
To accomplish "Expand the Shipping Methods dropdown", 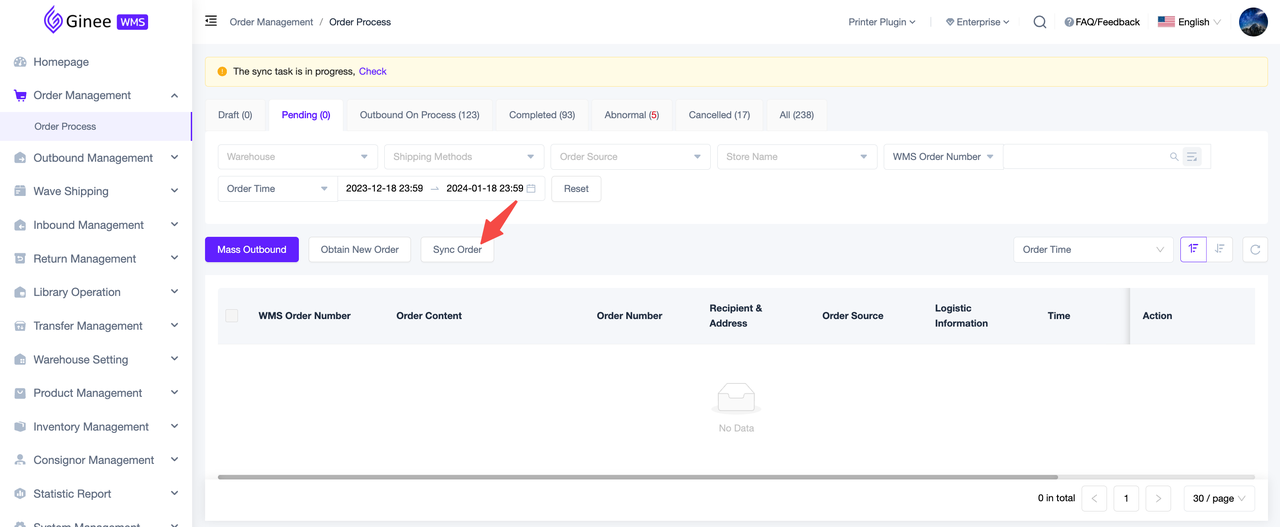I will click(x=463, y=157).
